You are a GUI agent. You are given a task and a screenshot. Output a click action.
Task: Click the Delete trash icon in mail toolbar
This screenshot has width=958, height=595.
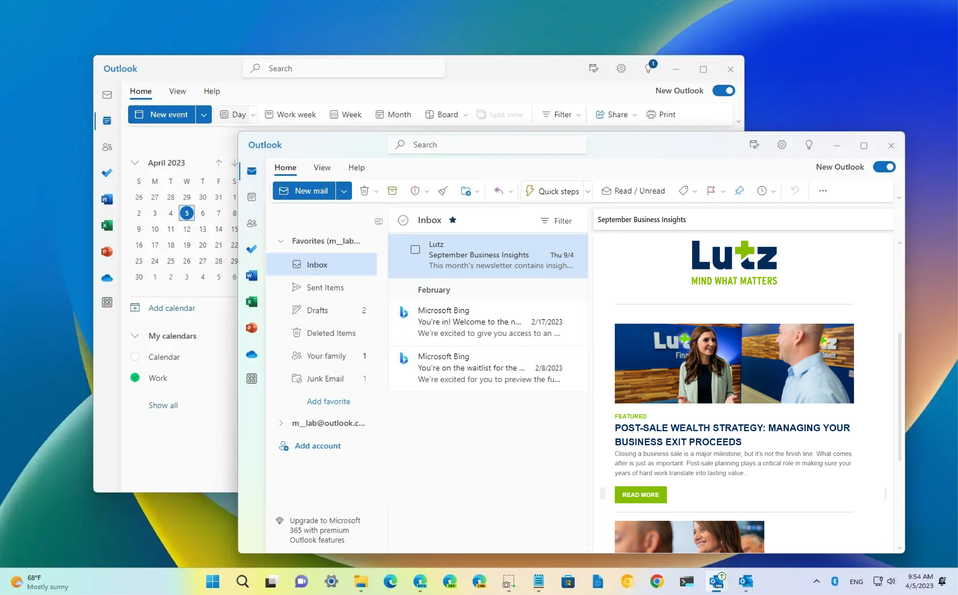[364, 191]
